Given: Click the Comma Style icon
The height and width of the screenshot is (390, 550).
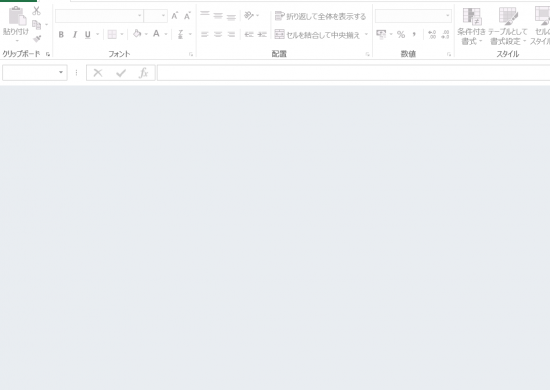Looking at the screenshot, I should point(414,34).
